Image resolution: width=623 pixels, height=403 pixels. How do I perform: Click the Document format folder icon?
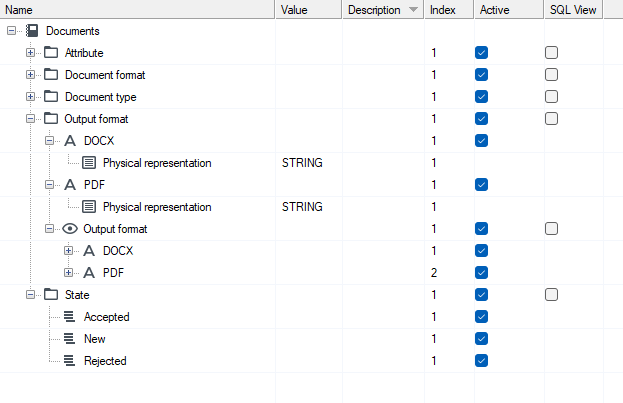[x=51, y=74]
